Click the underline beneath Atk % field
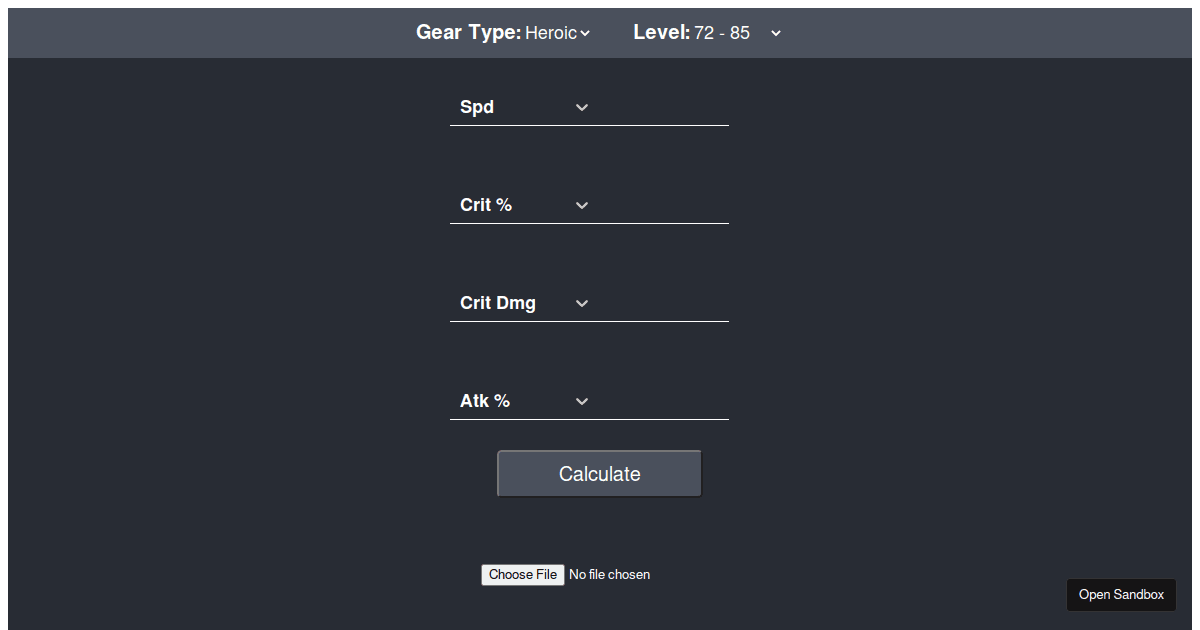This screenshot has height=630, width=1200. 589,418
